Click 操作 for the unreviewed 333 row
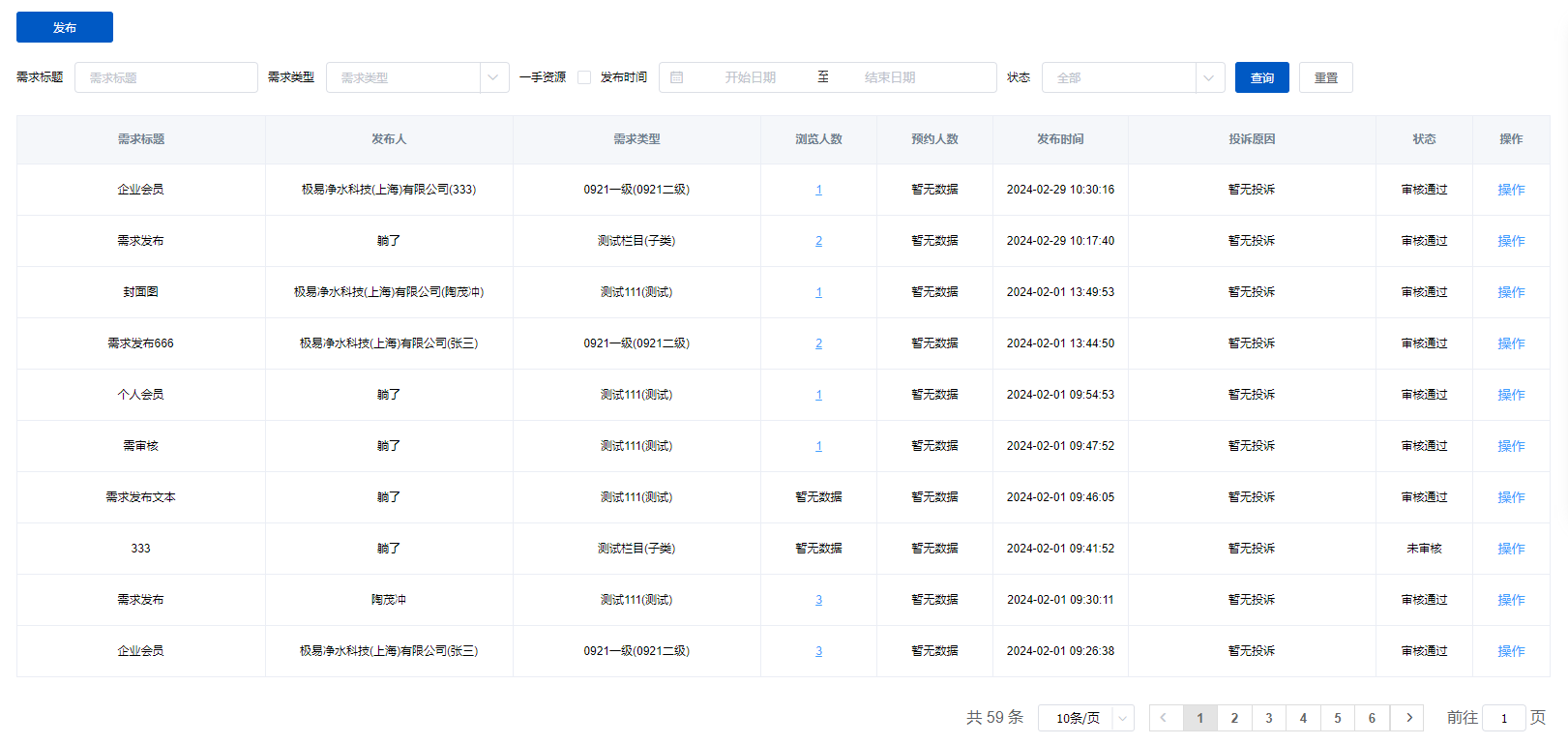Screen dimensions: 1568x745 (1511, 549)
